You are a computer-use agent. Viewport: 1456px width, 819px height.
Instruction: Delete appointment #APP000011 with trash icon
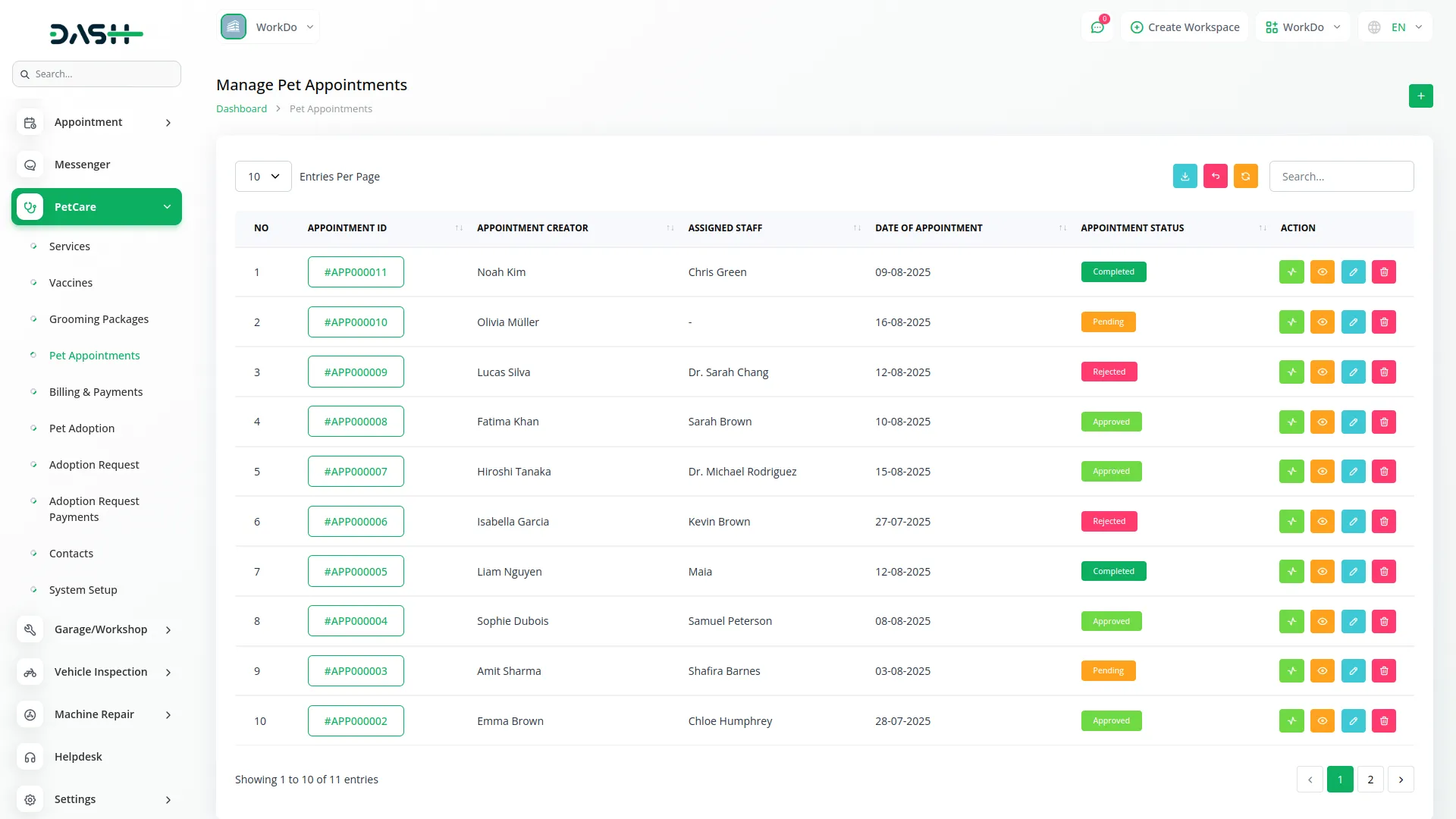(1383, 272)
